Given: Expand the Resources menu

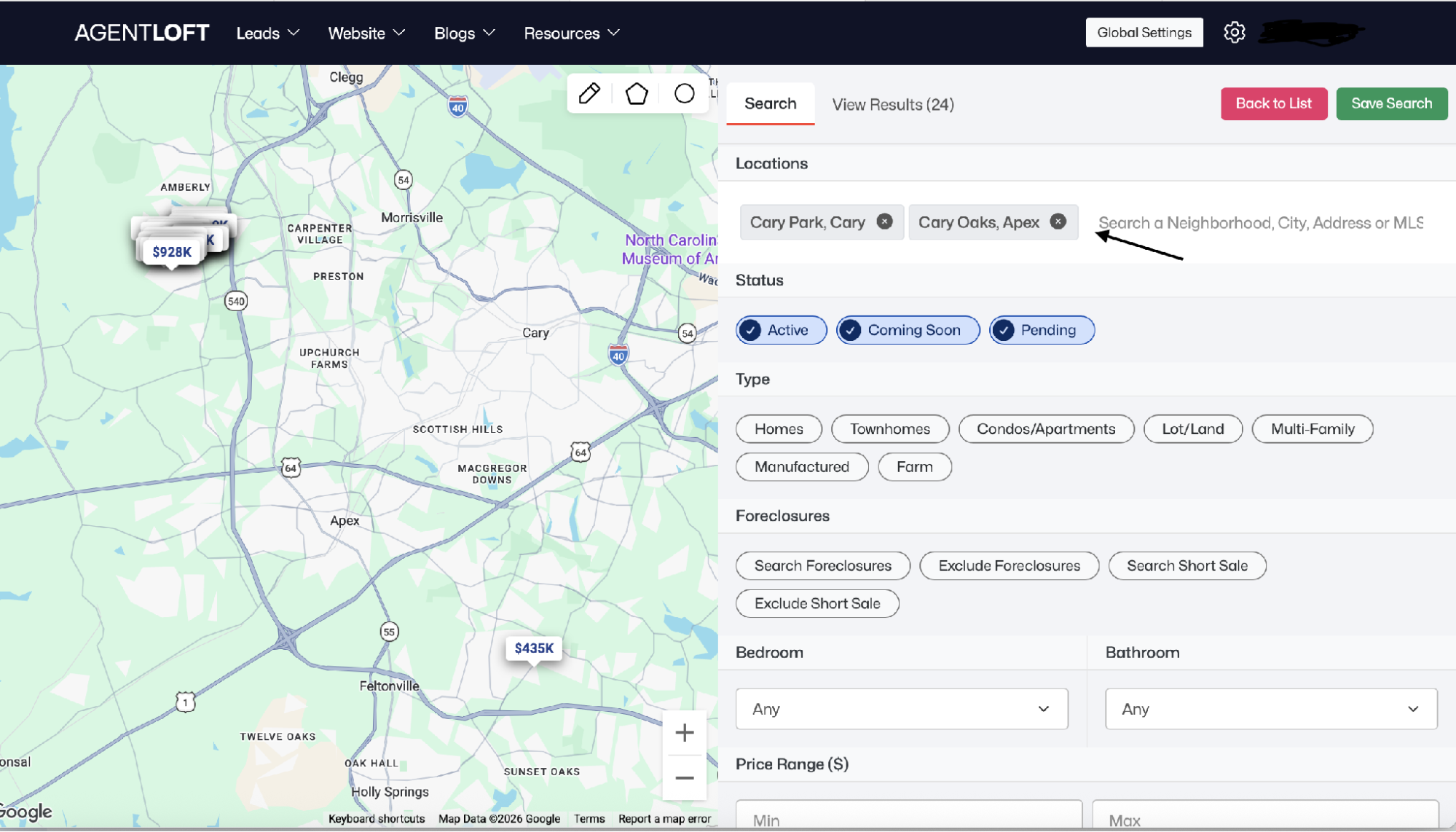Looking at the screenshot, I should click(572, 33).
